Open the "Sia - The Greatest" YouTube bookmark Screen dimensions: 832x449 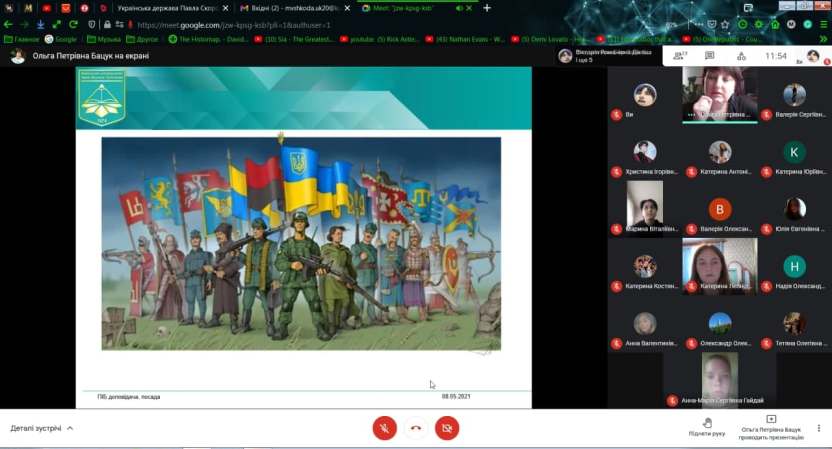coord(293,39)
